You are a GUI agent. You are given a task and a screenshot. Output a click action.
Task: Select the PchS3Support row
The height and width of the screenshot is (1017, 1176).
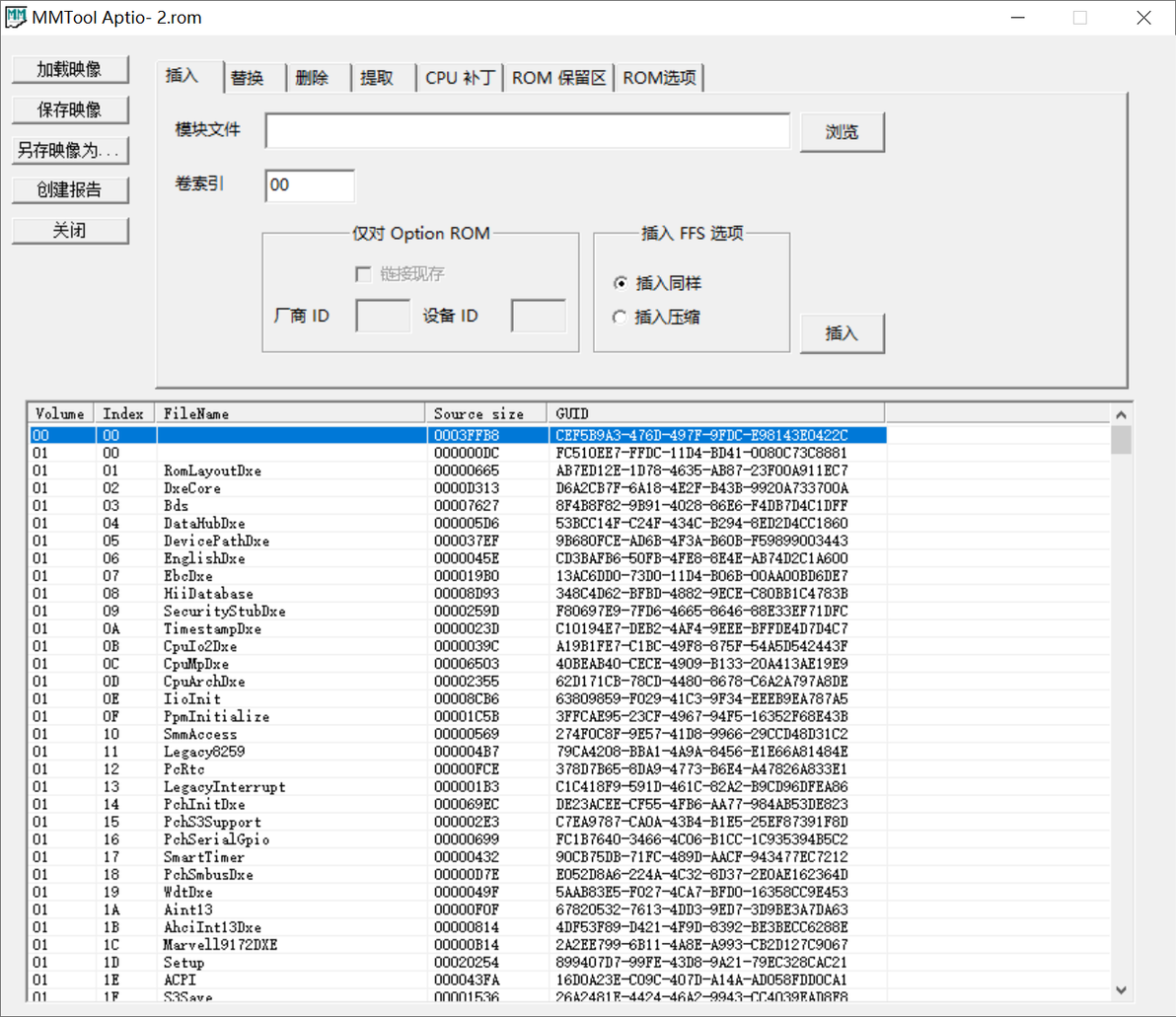tap(458, 822)
